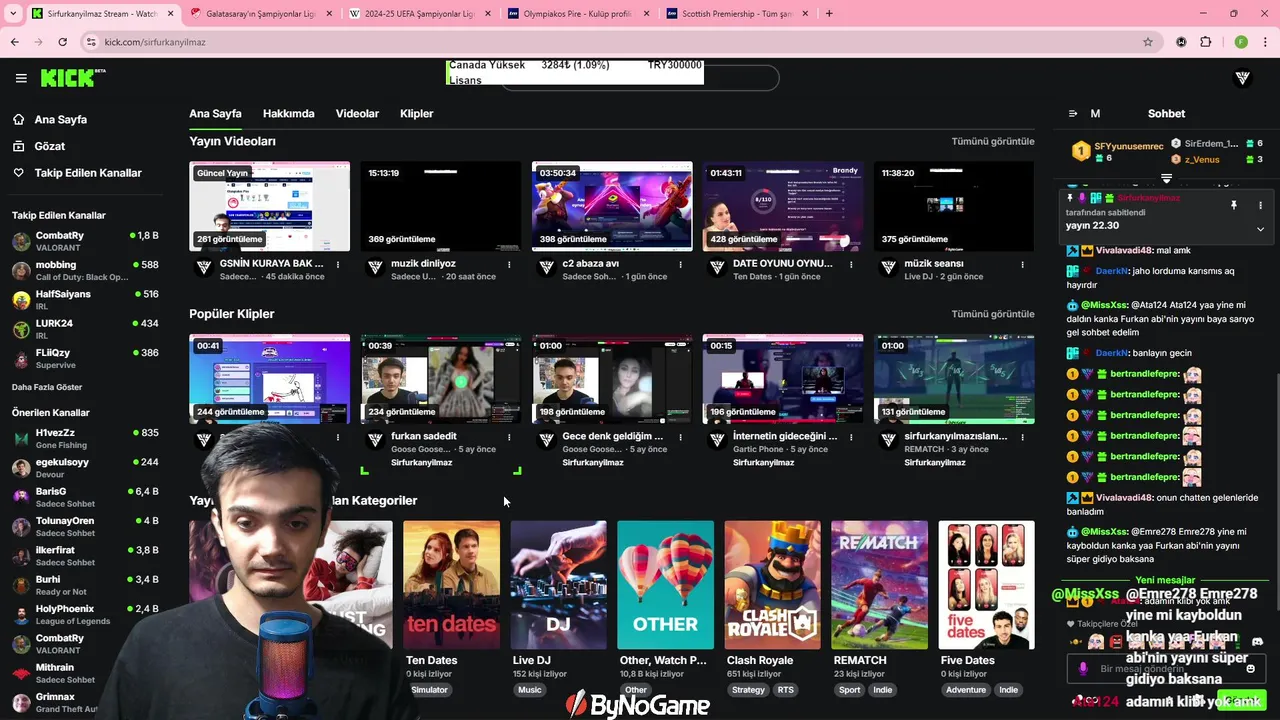Unpin the pinned chat message

coord(1234,205)
